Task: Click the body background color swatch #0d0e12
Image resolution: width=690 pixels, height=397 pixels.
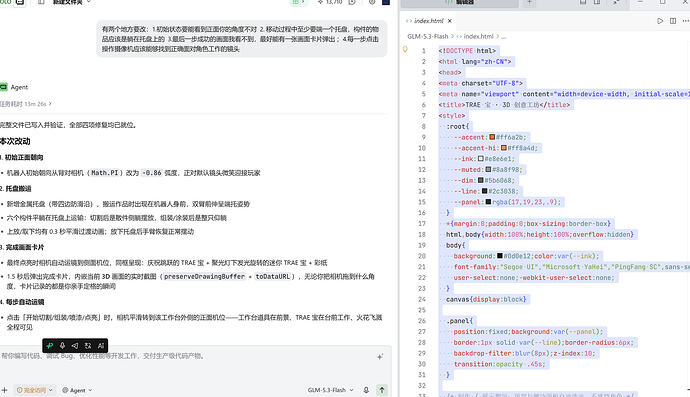Action: pos(499,256)
